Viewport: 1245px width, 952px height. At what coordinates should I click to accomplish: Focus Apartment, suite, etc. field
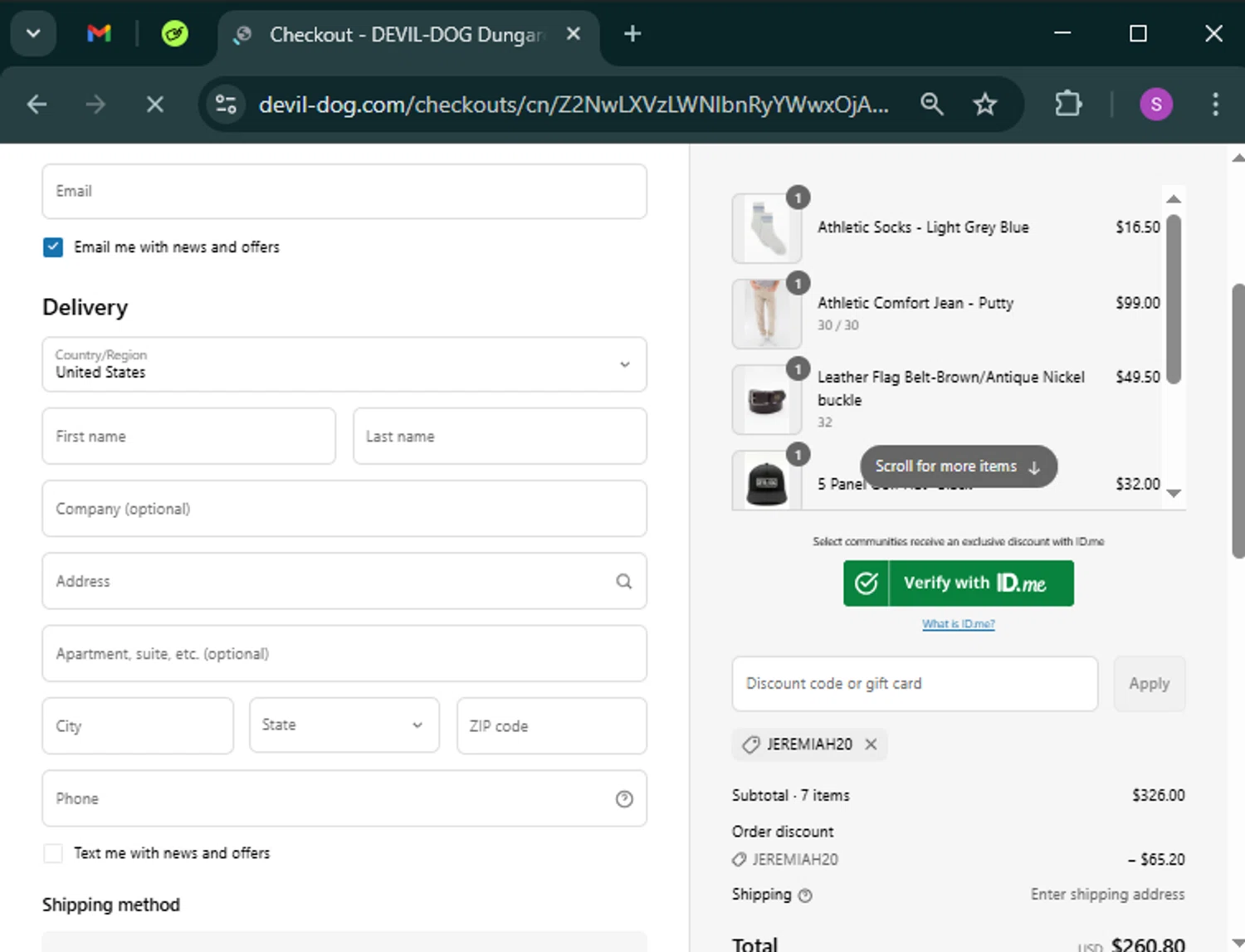[x=344, y=654]
